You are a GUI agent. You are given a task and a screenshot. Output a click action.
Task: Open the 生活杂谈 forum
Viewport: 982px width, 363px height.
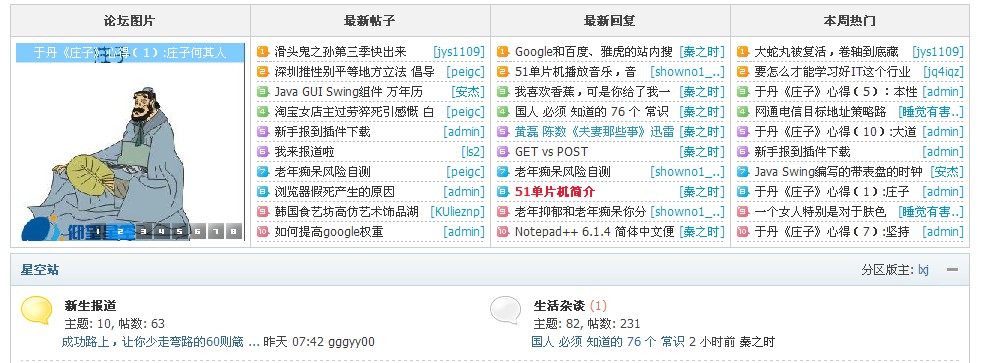[559, 306]
